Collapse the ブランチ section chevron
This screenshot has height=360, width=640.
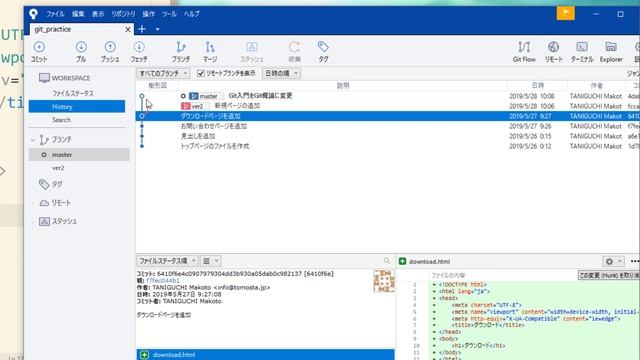[33, 140]
